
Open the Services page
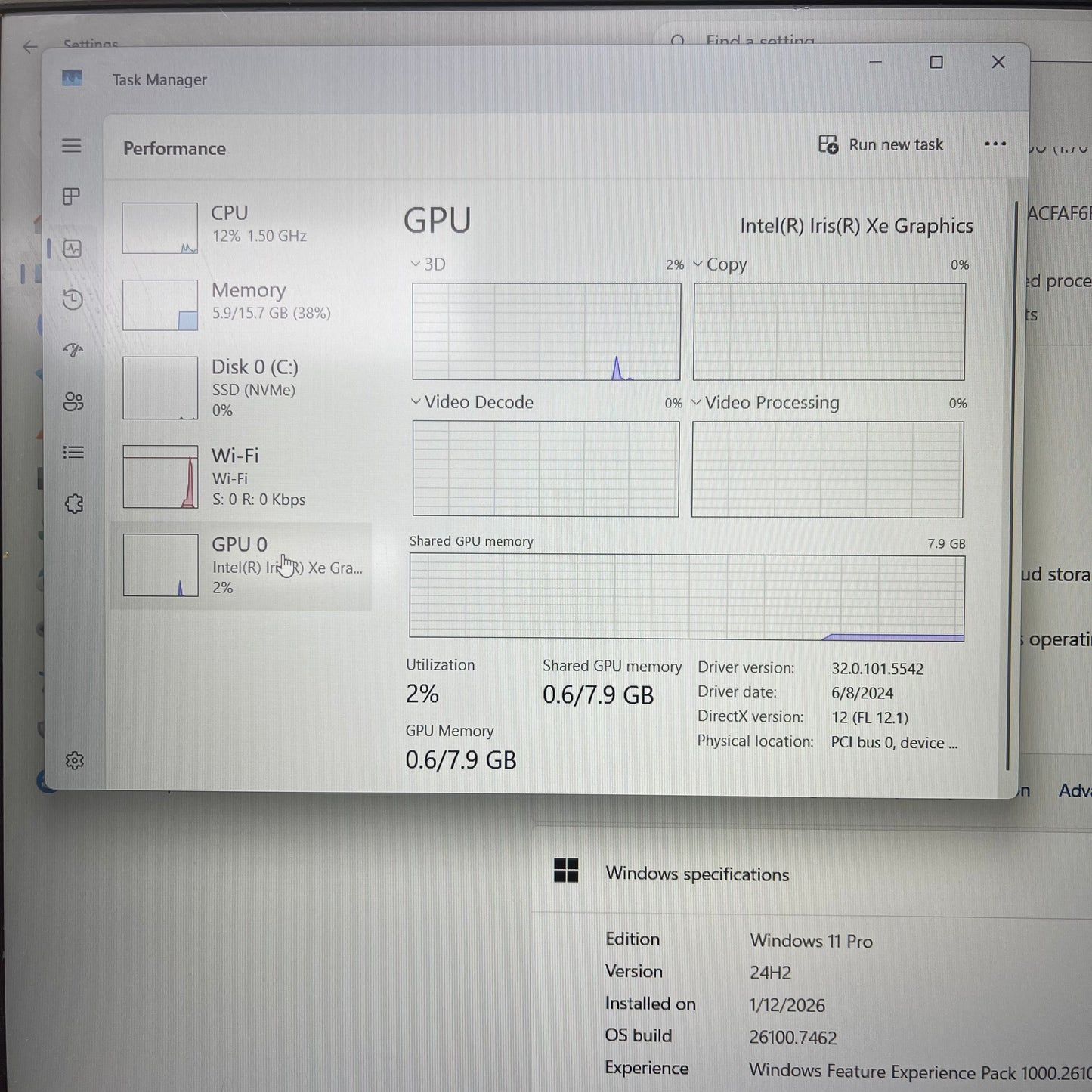point(72,503)
